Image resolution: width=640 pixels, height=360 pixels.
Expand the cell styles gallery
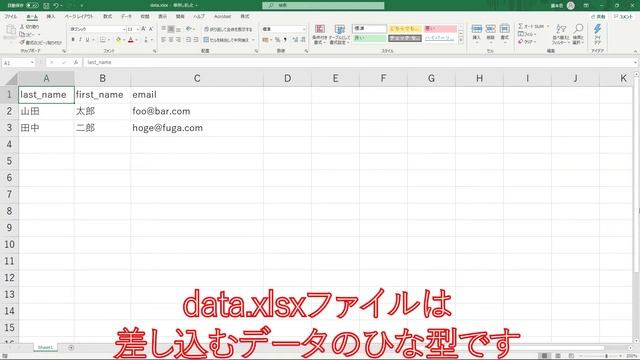click(461, 41)
